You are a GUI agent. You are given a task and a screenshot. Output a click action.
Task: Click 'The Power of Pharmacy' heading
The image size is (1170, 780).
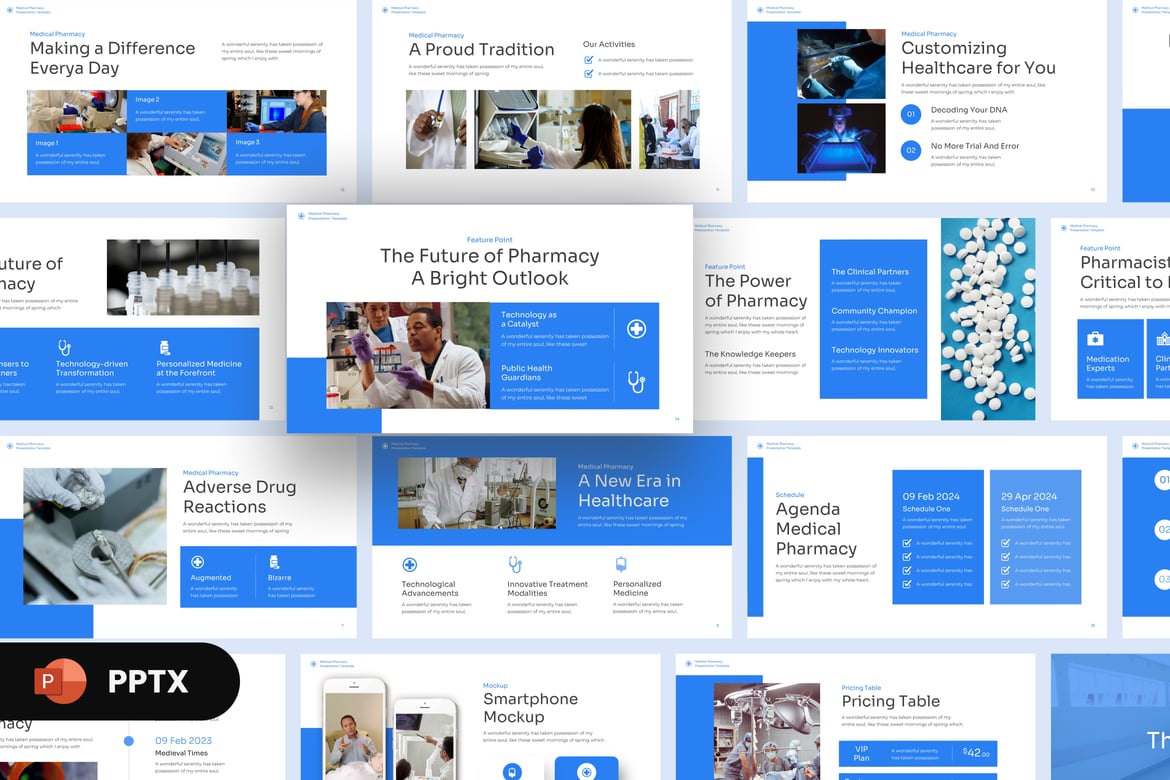[x=756, y=290]
